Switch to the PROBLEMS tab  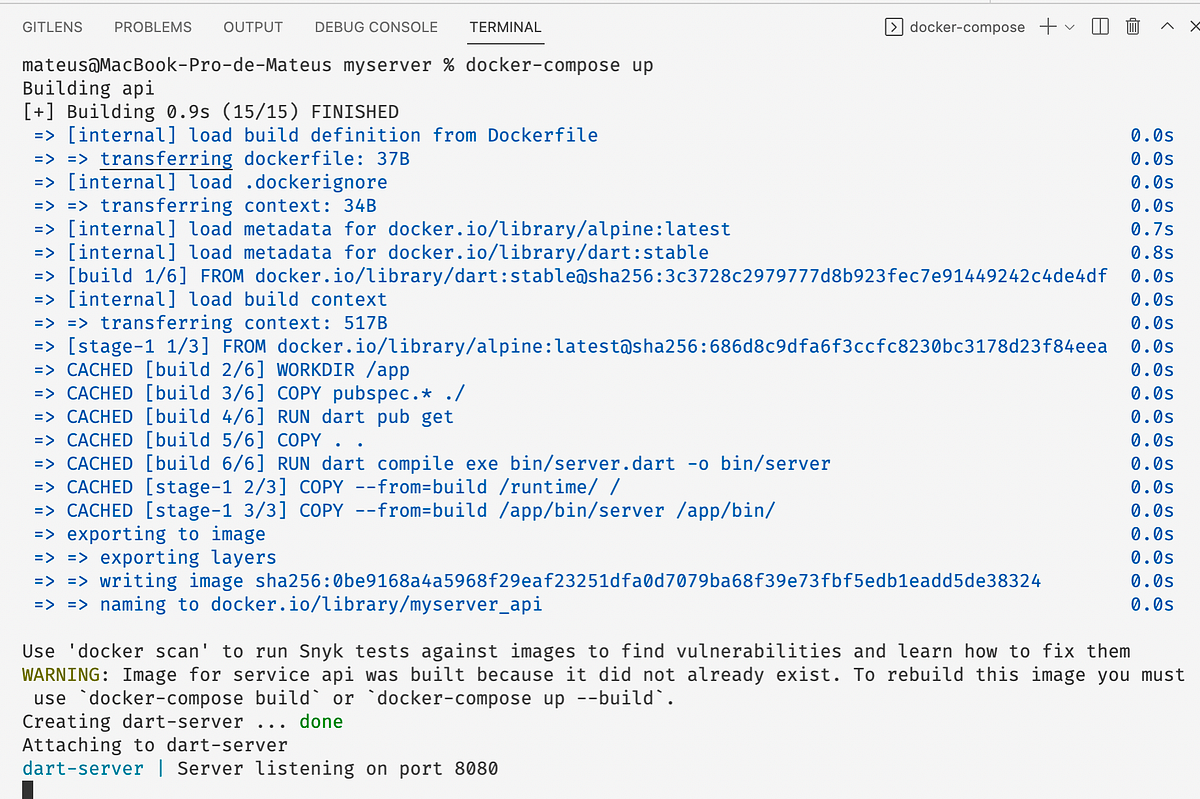tap(152, 27)
